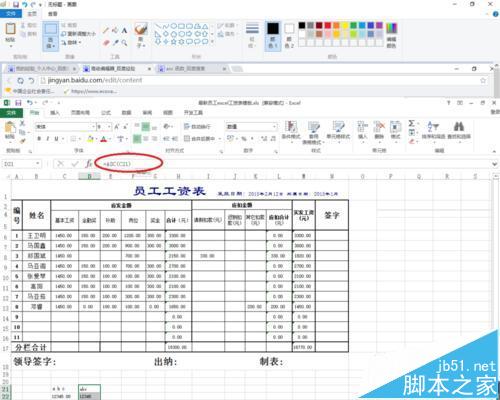Open the File menu in Paint

click(x=11, y=14)
